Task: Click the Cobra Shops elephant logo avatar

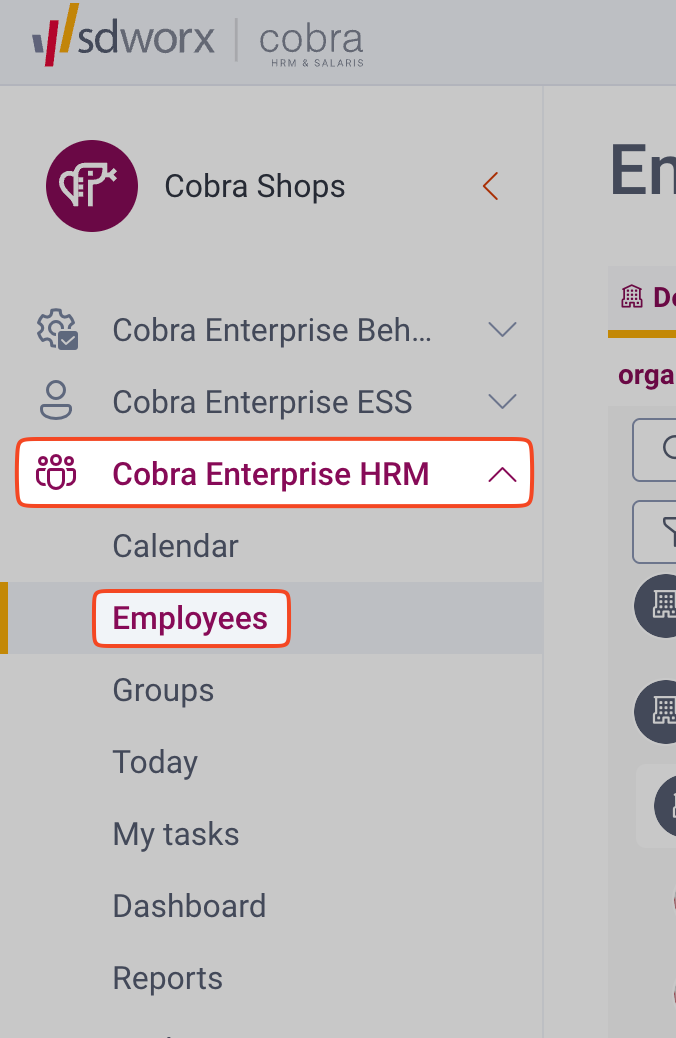Action: (91, 186)
